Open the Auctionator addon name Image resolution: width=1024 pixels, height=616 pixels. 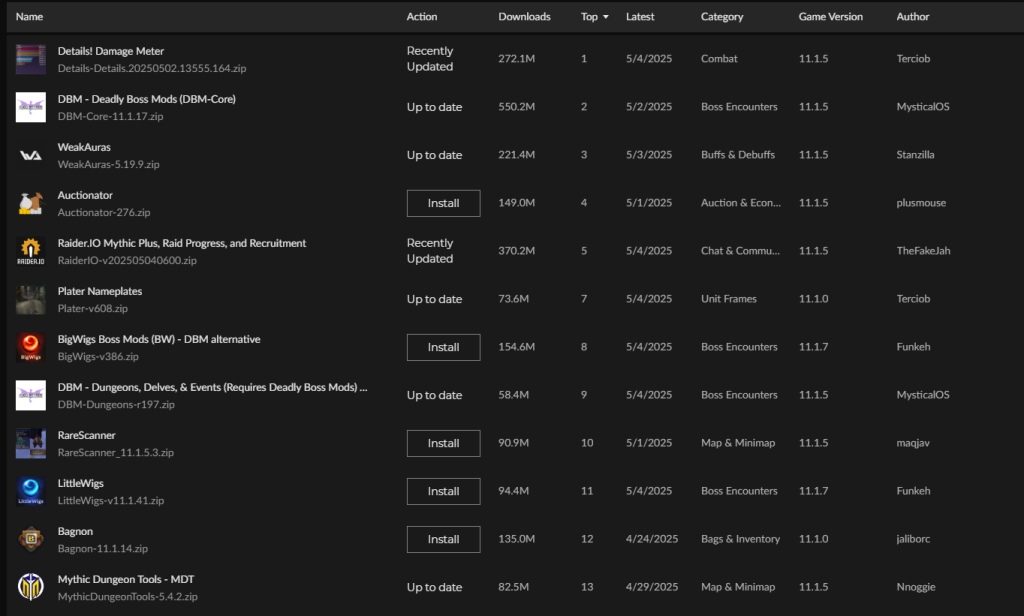pos(85,195)
